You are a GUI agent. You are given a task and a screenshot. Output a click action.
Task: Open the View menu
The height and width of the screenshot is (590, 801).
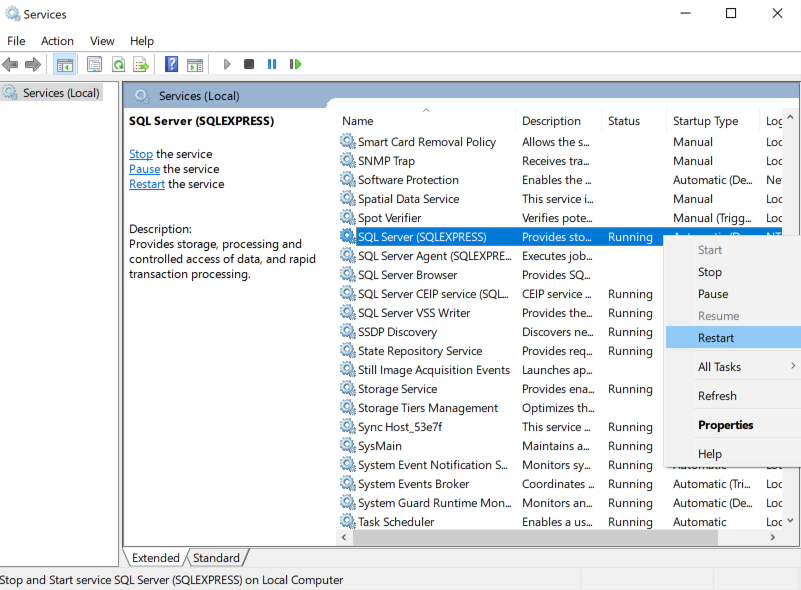point(102,41)
